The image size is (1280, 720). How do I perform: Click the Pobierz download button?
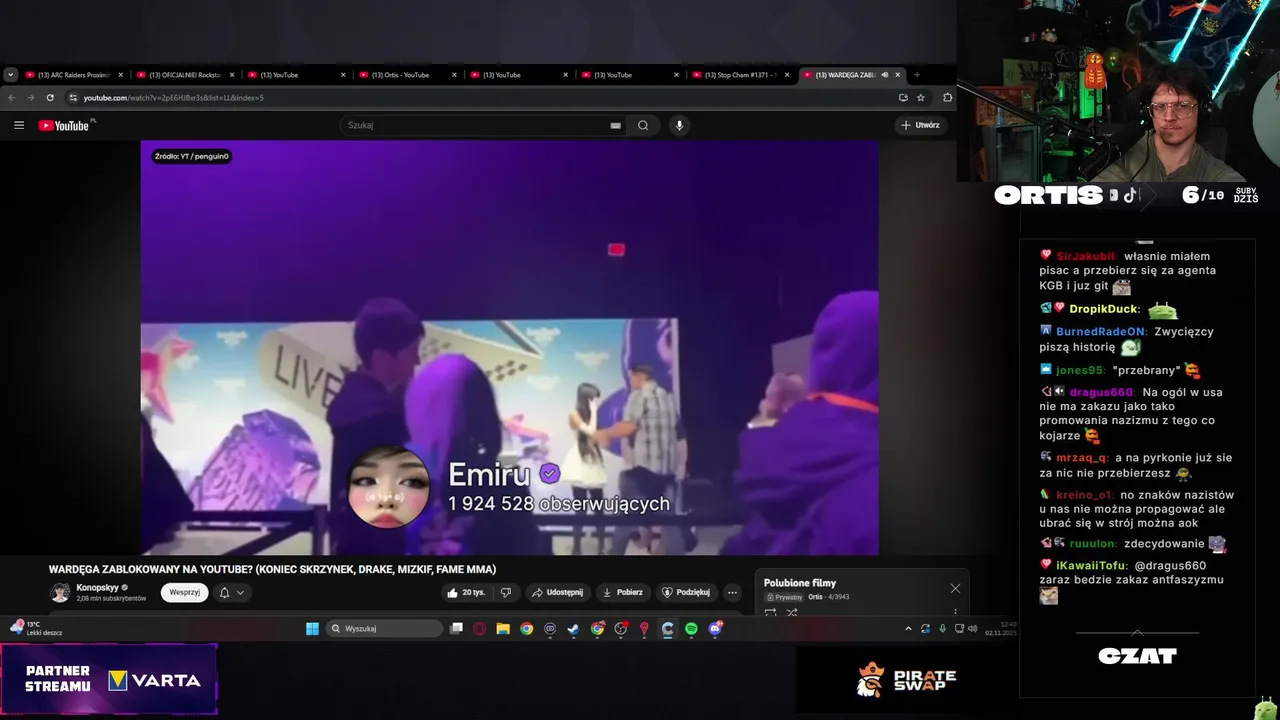622,592
